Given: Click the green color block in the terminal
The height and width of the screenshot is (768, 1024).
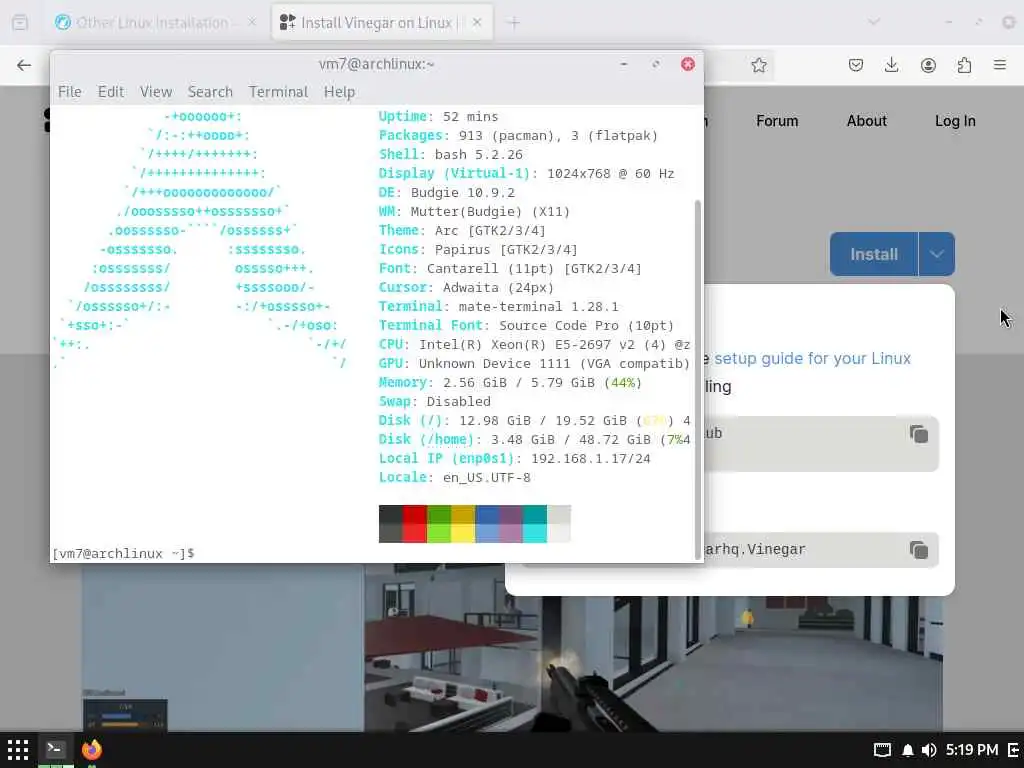Looking at the screenshot, I should coord(439,524).
